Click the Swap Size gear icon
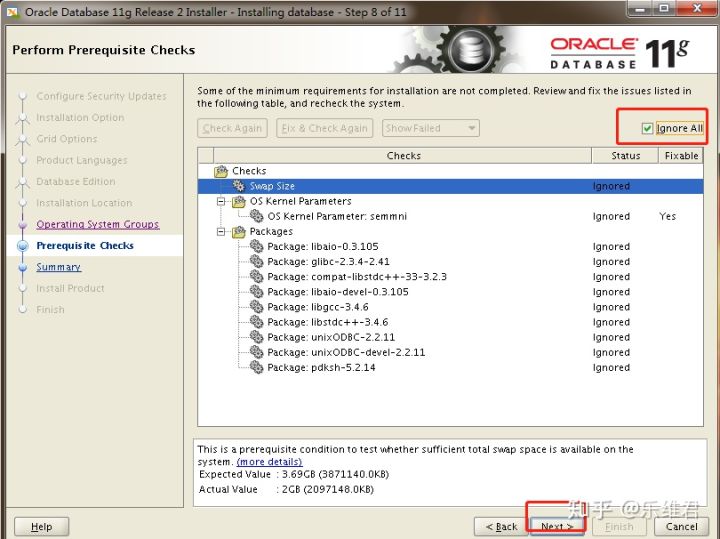This screenshot has height=539, width=720. pos(239,186)
